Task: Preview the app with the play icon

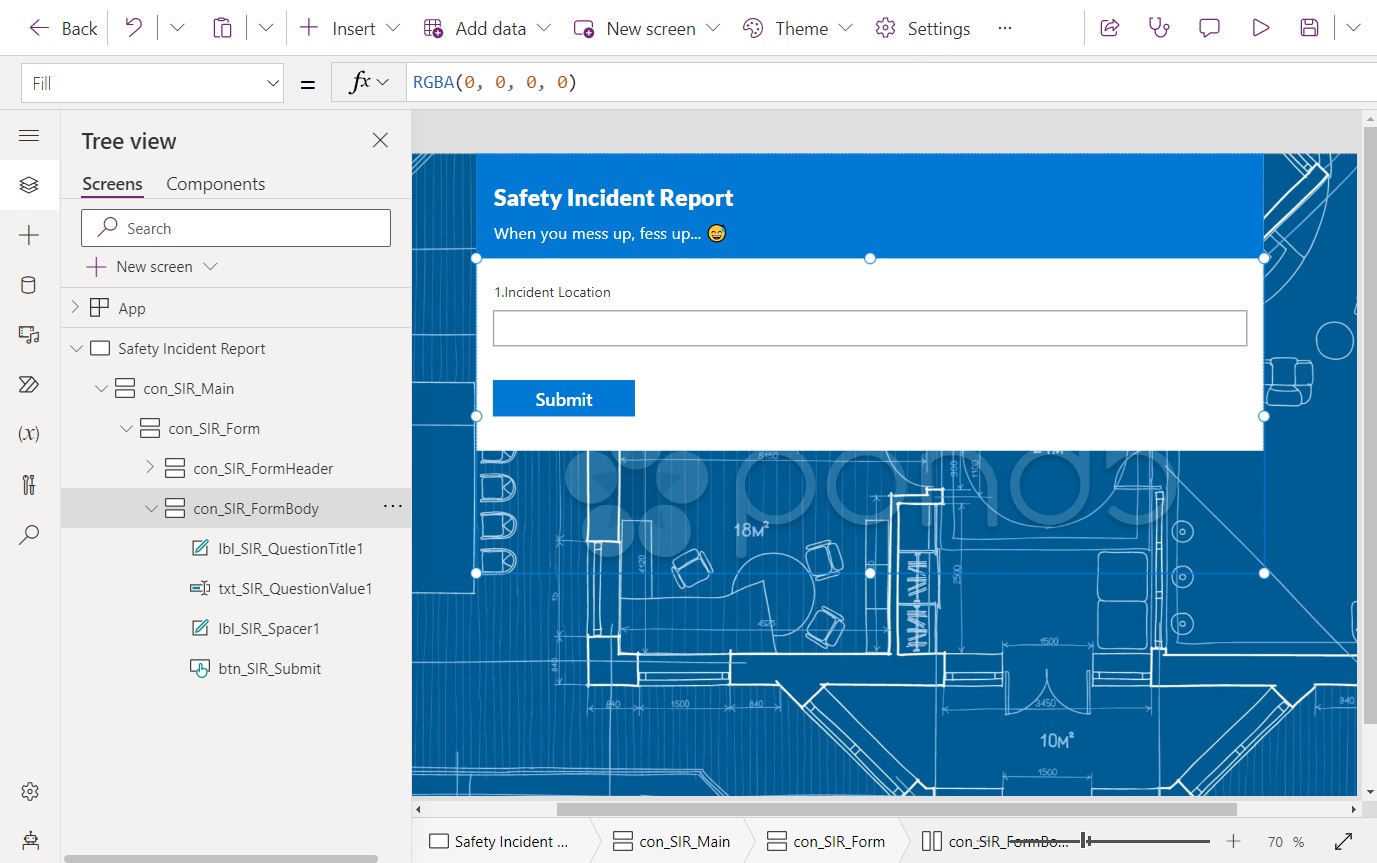Action: tap(1259, 27)
